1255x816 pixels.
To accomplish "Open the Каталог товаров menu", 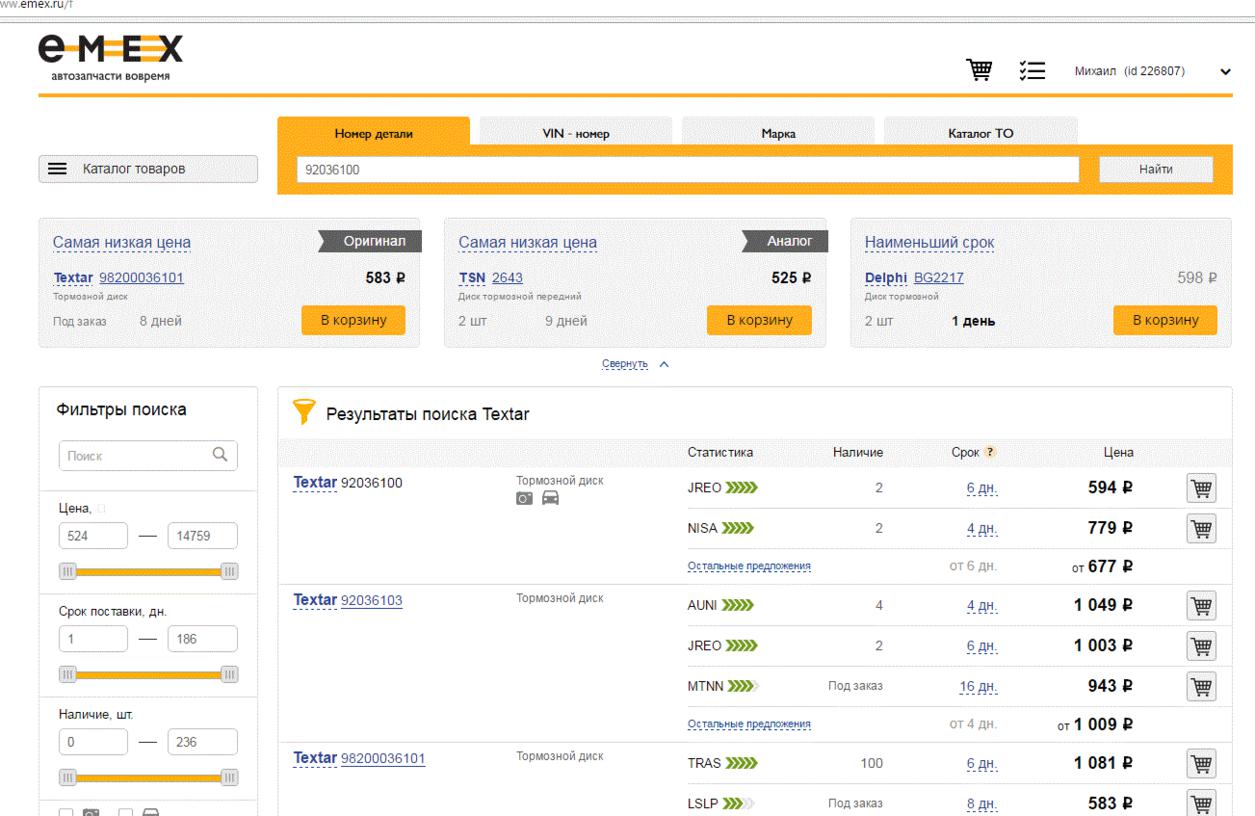I will tap(148, 169).
